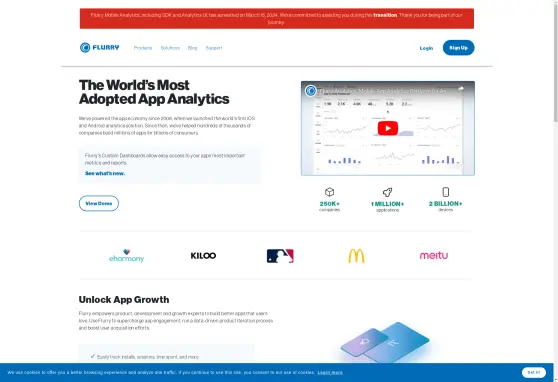Open the Products menu
This screenshot has width=558, height=382.
tap(143, 48)
